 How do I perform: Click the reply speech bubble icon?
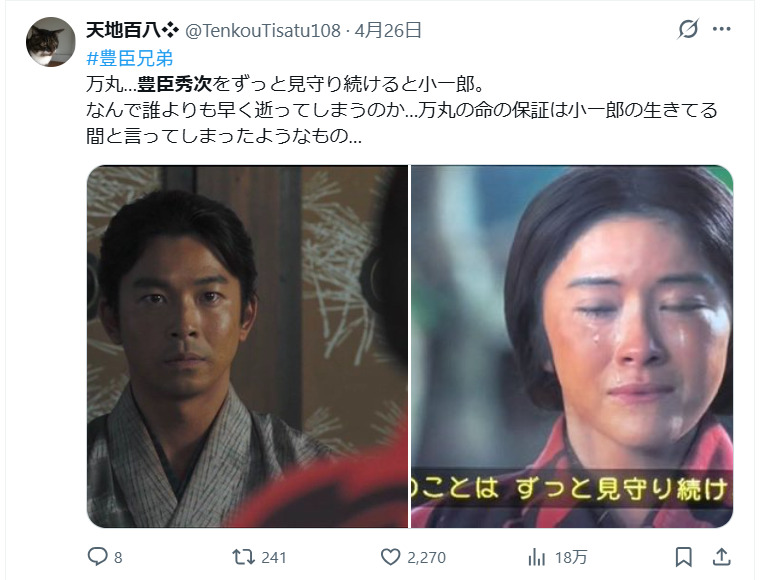97,556
